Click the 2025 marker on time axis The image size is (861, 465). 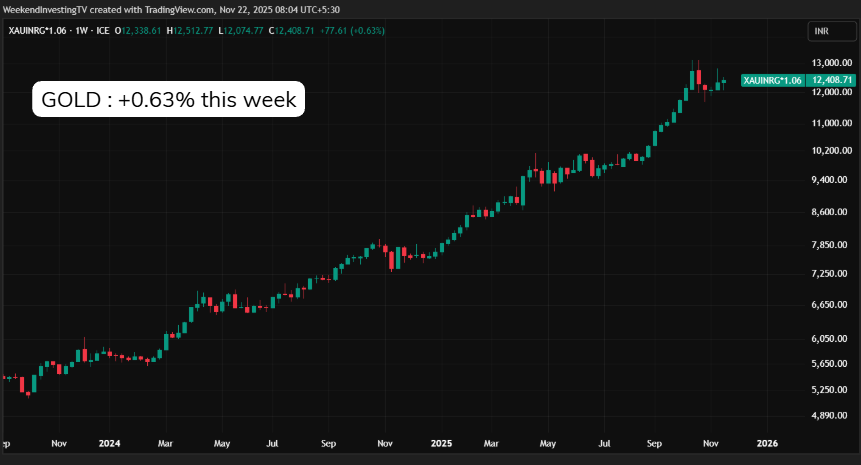pos(441,442)
